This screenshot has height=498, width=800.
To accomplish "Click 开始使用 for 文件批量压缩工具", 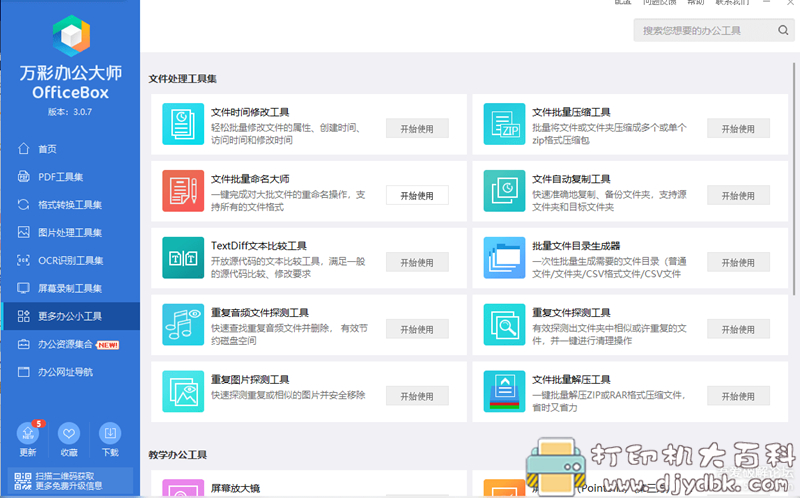I will [738, 129].
